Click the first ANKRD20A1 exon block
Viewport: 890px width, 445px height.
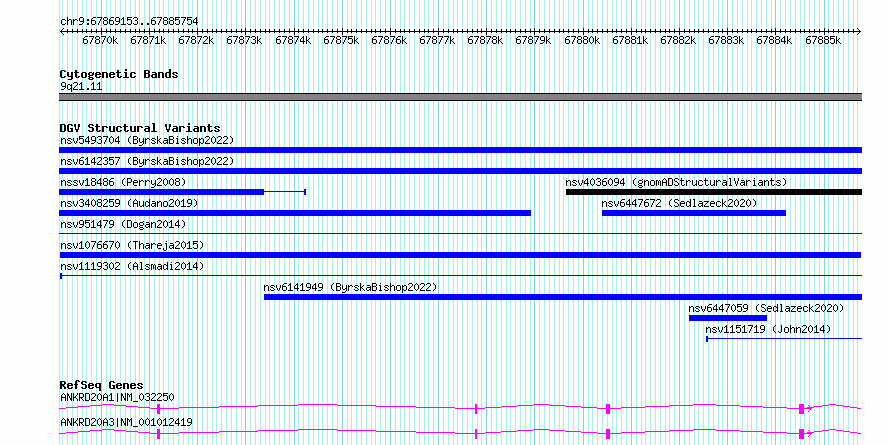158,408
